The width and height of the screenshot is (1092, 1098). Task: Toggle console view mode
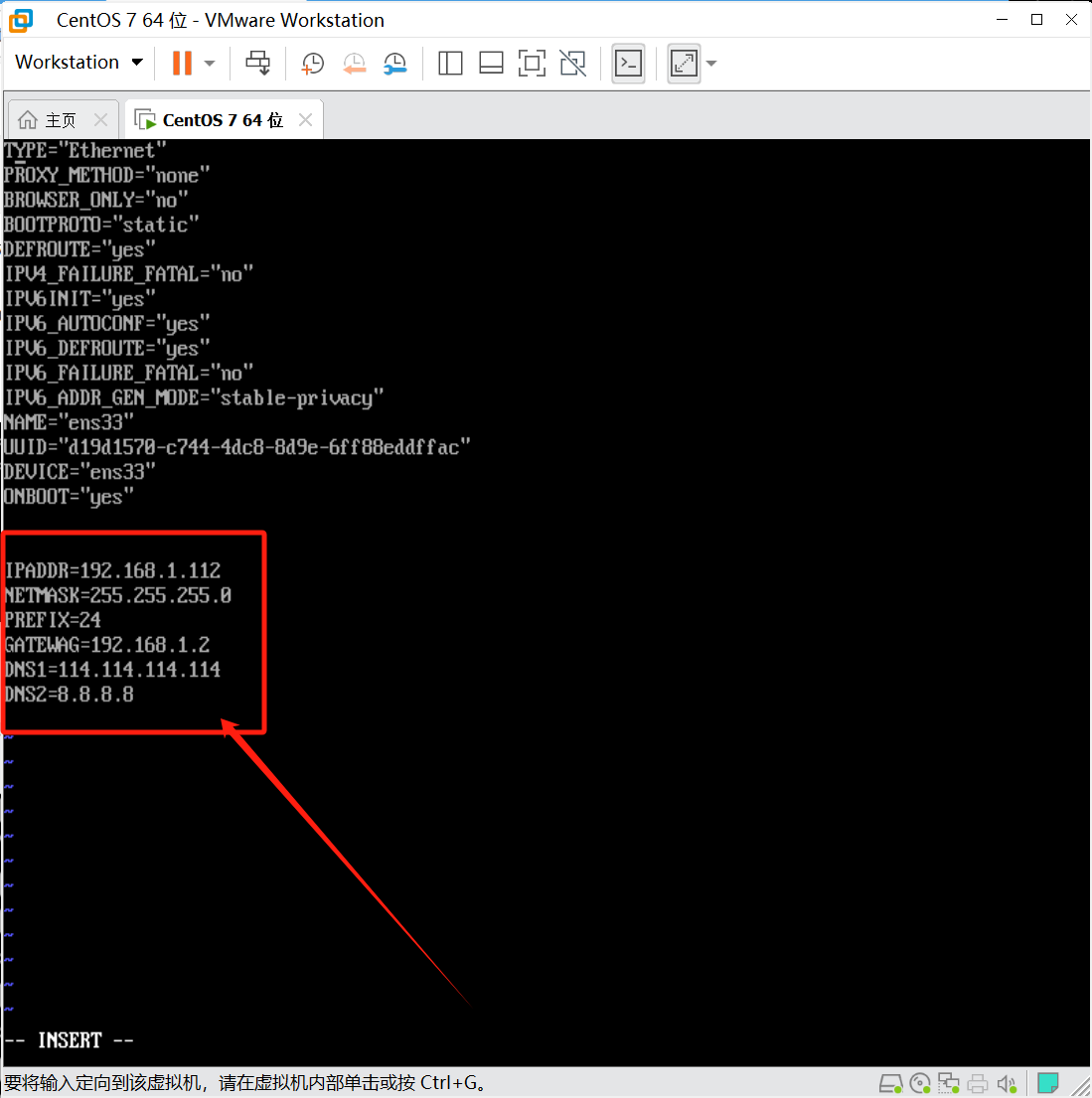point(628,63)
